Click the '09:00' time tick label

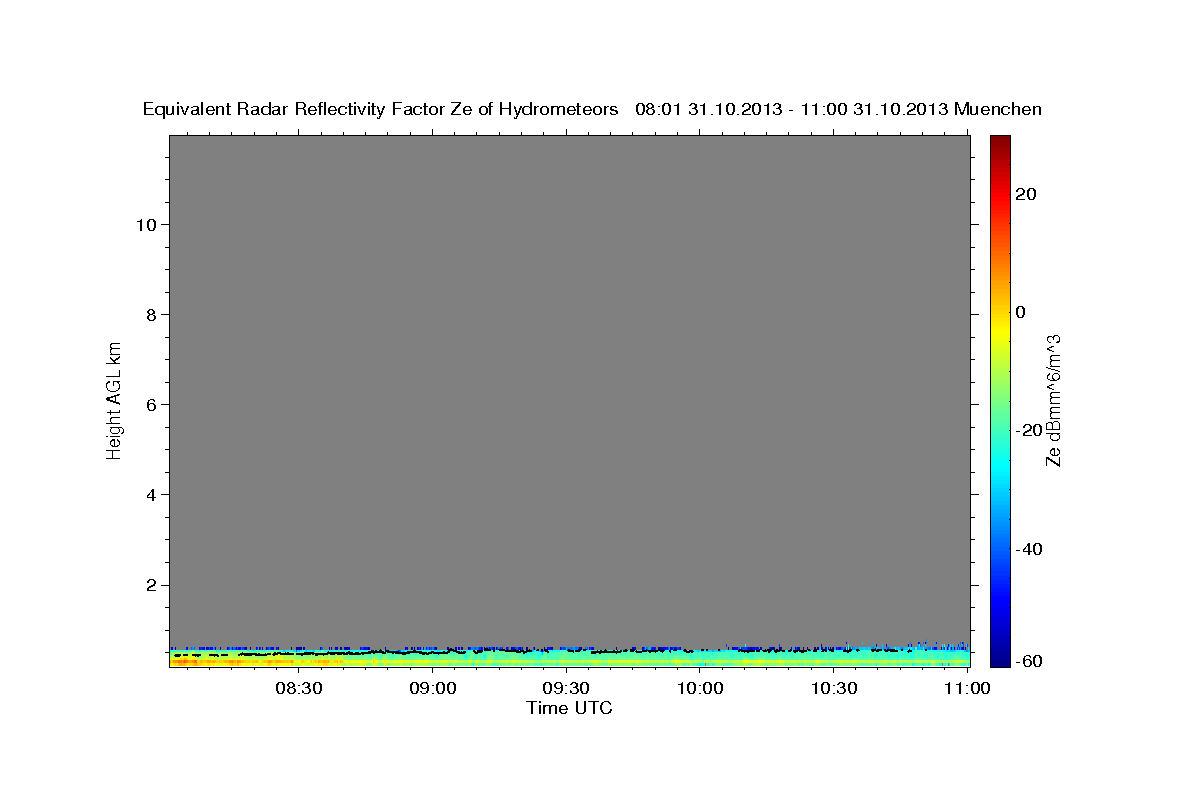tap(433, 688)
